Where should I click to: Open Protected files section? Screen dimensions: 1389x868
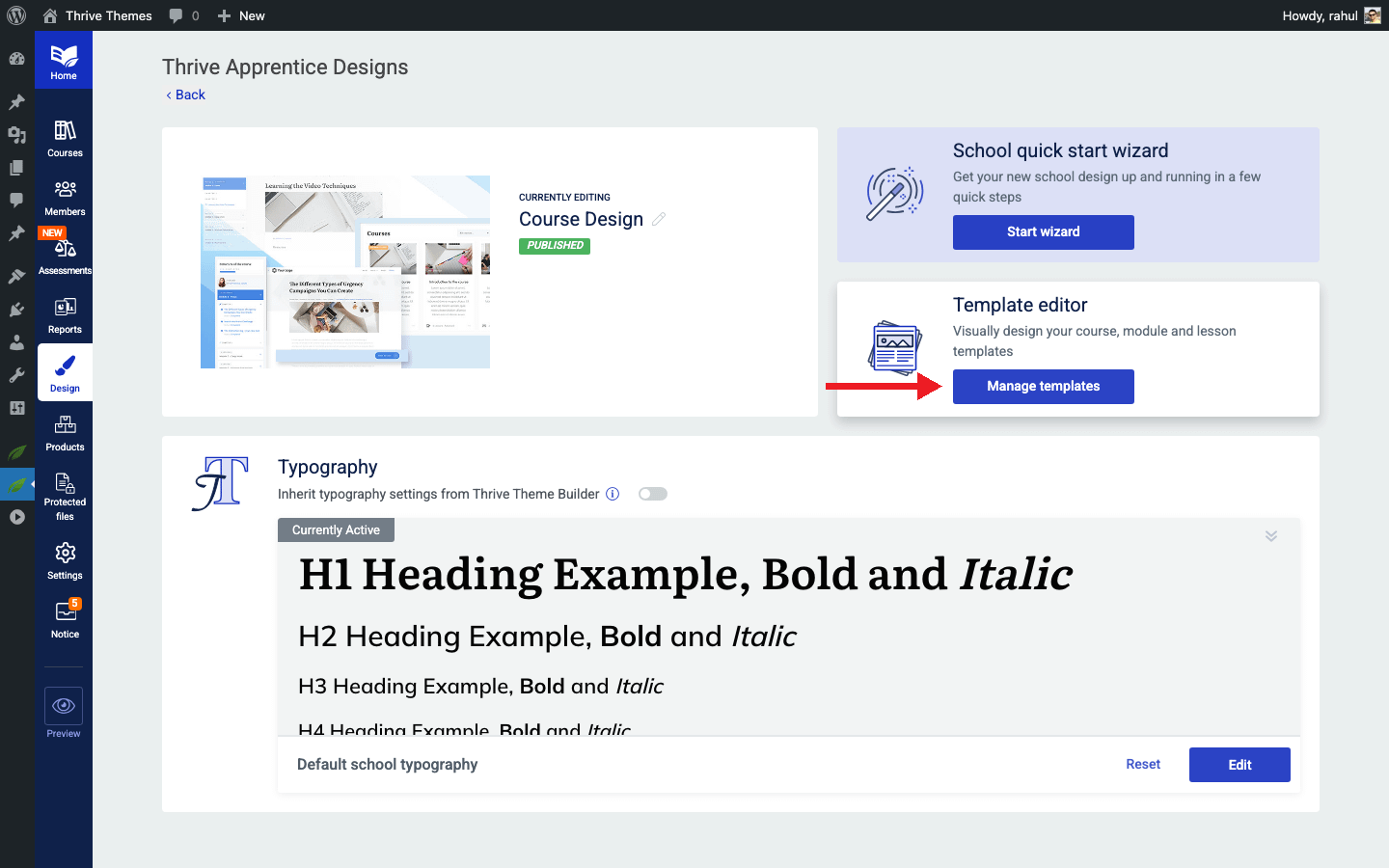[x=65, y=496]
